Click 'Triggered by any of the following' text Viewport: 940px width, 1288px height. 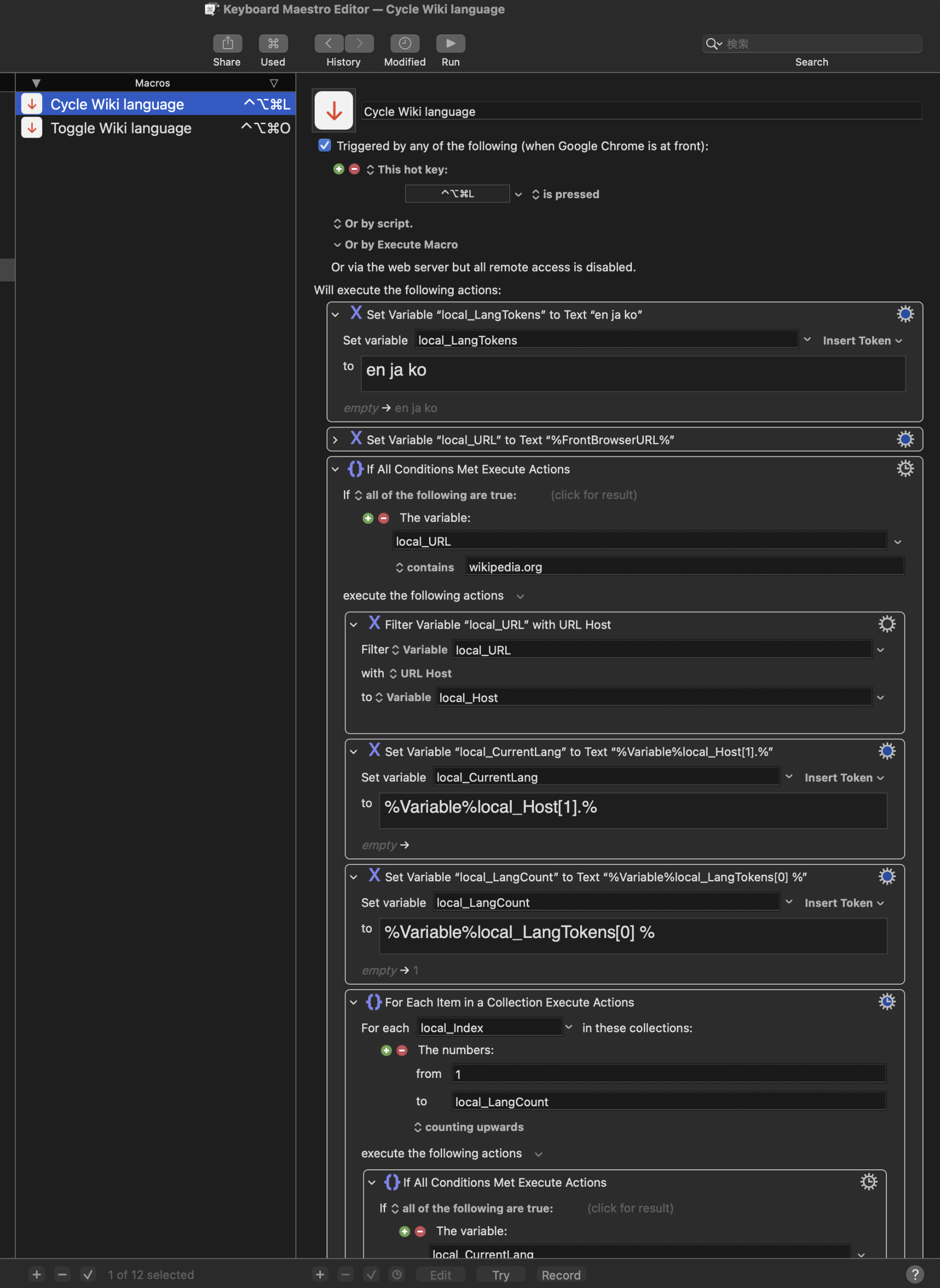click(x=522, y=145)
